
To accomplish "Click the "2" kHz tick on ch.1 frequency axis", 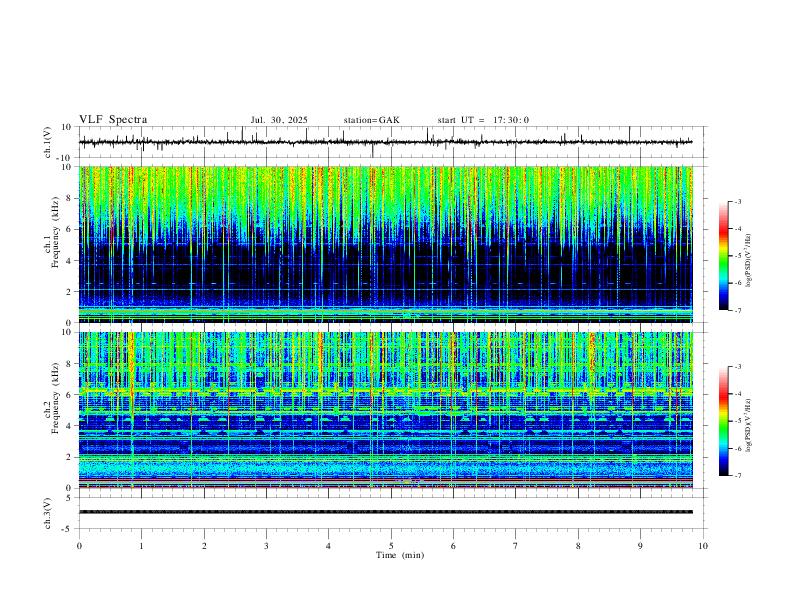I will pos(69,292).
